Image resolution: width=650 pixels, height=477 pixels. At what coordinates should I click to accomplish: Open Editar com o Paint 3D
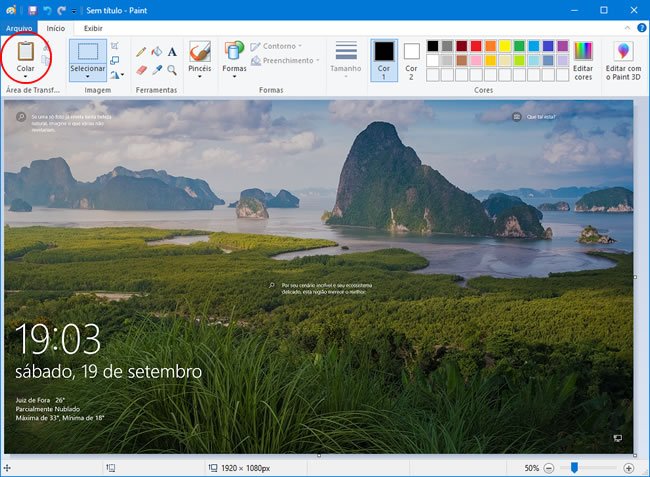point(624,61)
